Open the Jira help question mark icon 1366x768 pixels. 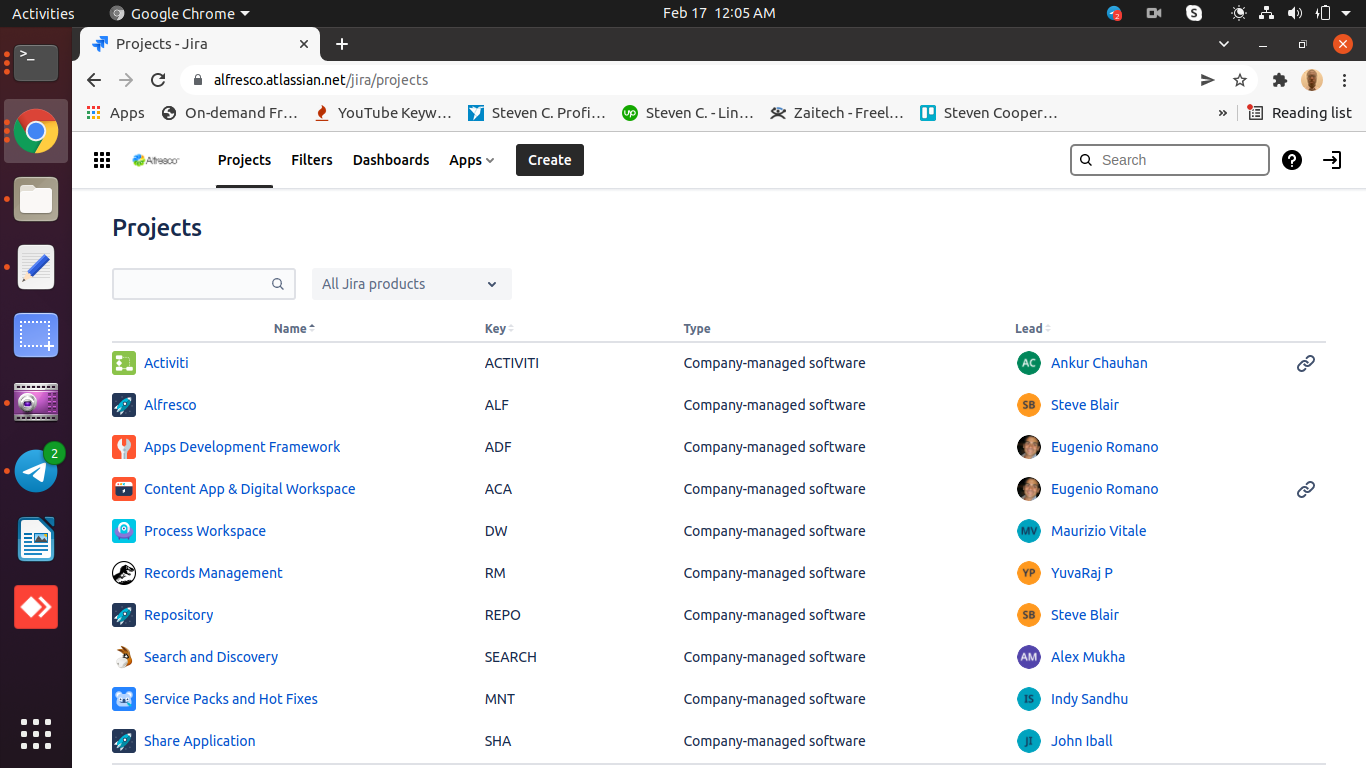(x=1292, y=160)
